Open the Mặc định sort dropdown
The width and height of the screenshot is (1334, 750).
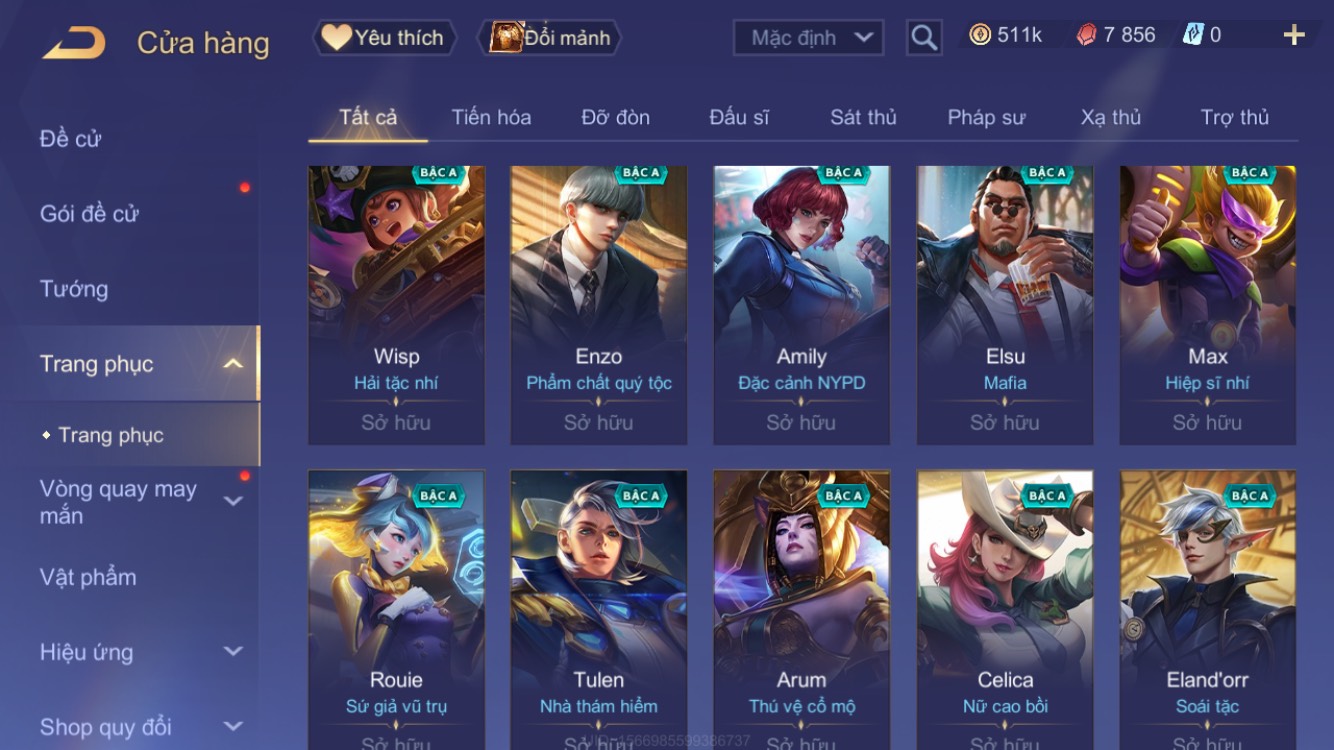tap(809, 38)
